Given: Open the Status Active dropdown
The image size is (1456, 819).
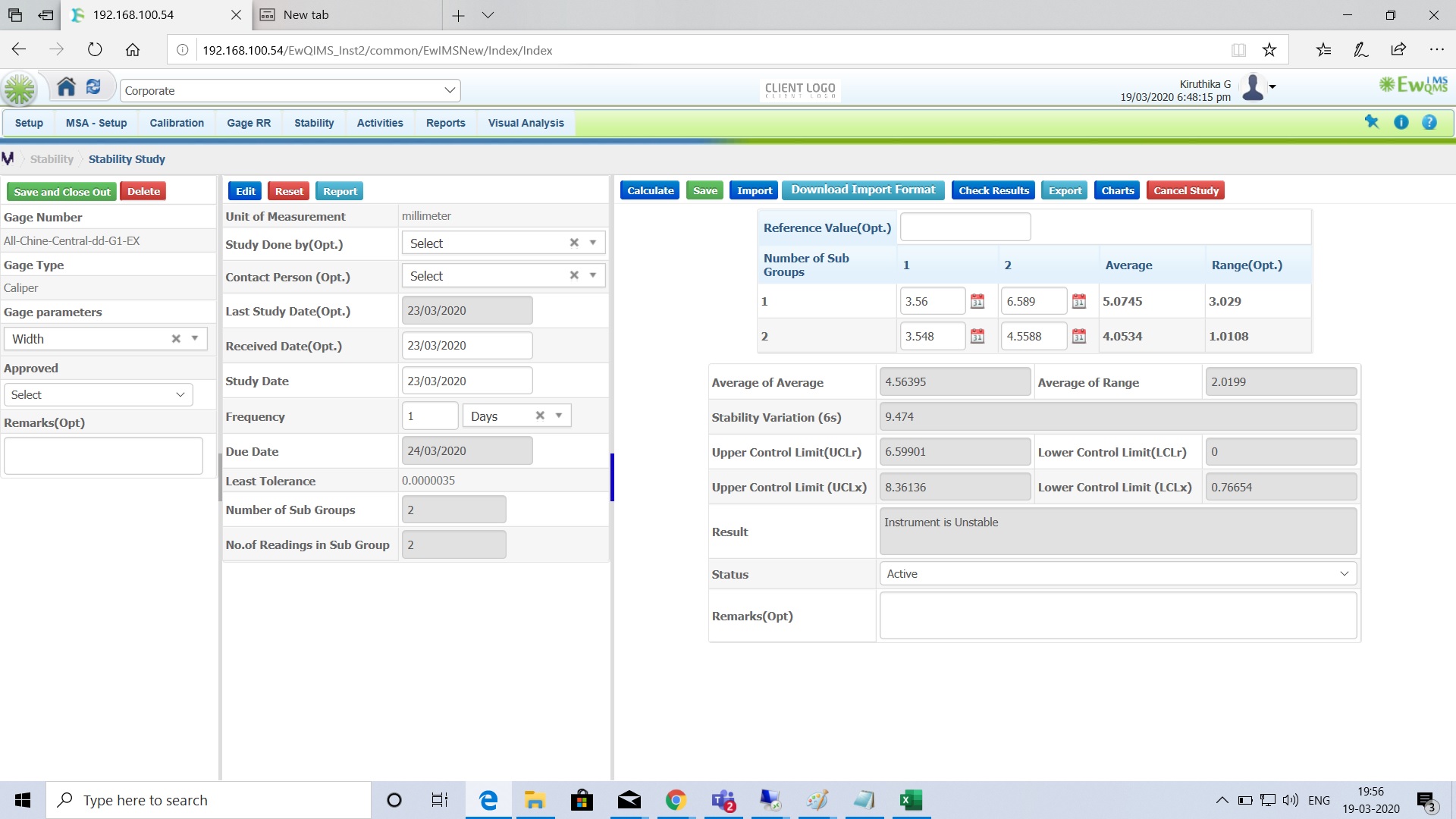Looking at the screenshot, I should (x=1118, y=574).
